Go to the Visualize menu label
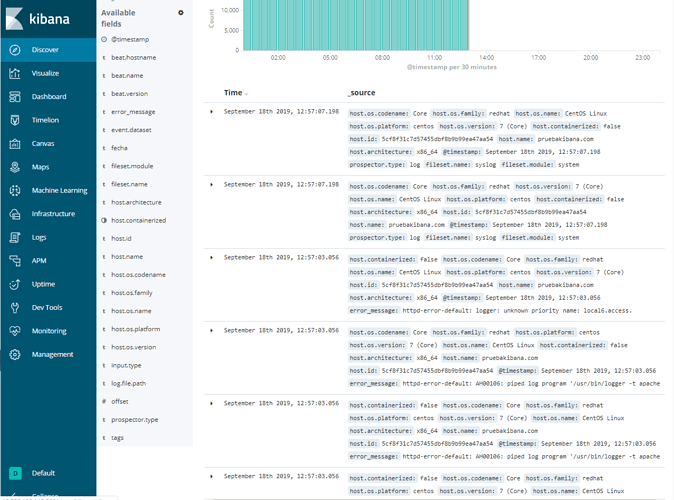This screenshot has width=674, height=500. [46, 73]
